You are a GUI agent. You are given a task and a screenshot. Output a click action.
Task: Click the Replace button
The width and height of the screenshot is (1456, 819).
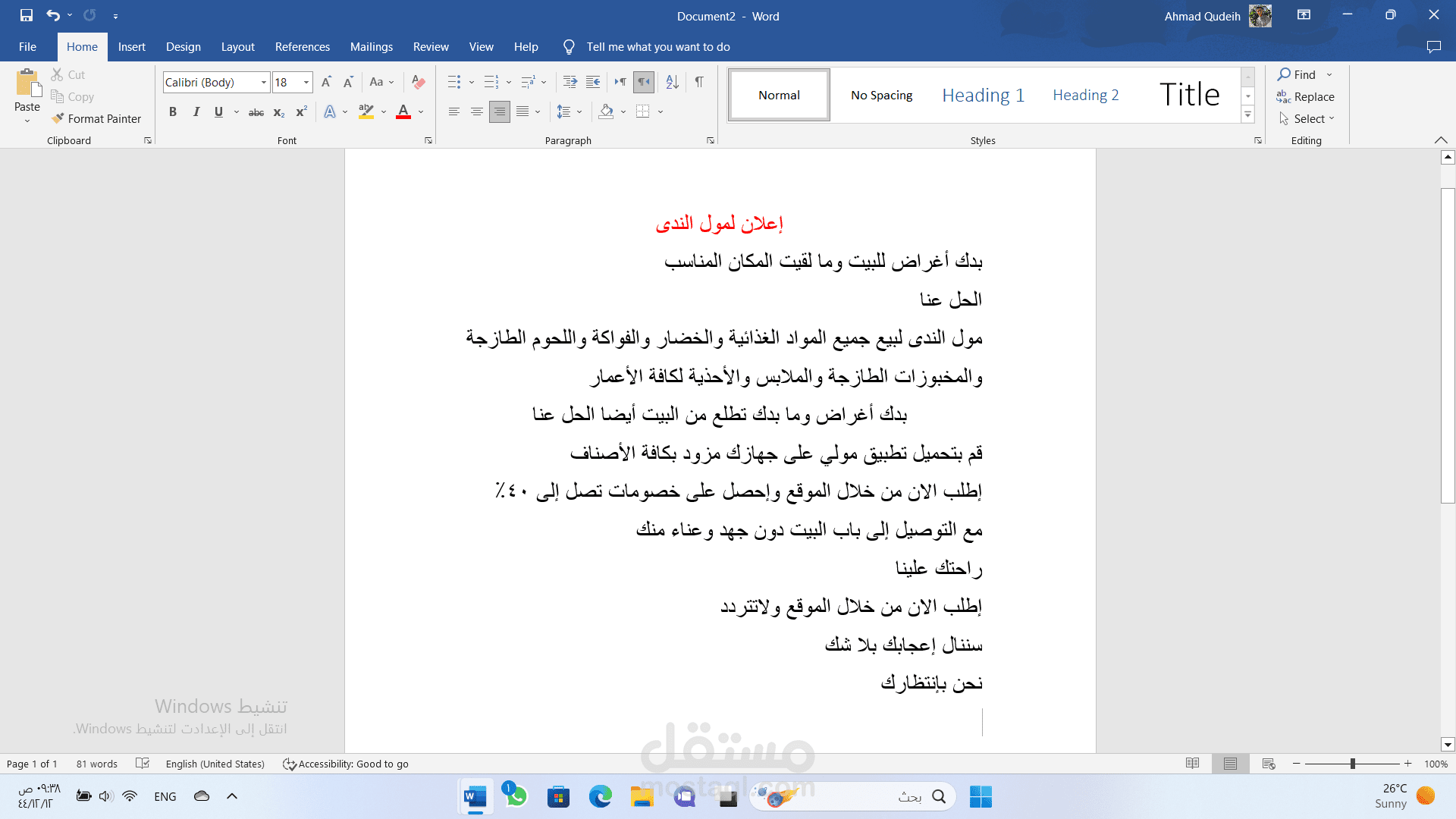[1305, 96]
